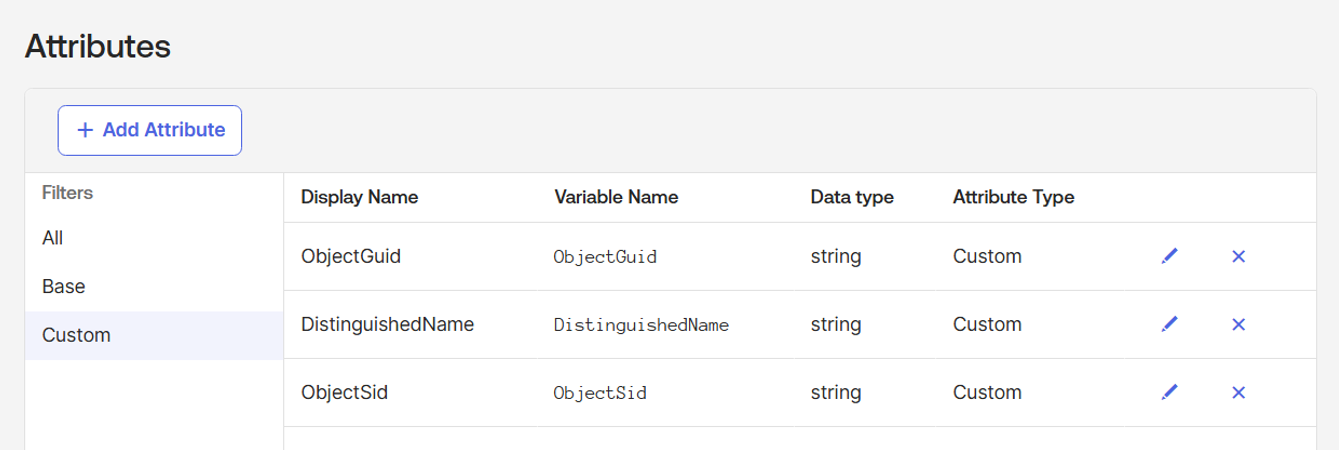
Task: Select the ObjectSid display name cell
Action: point(344,392)
